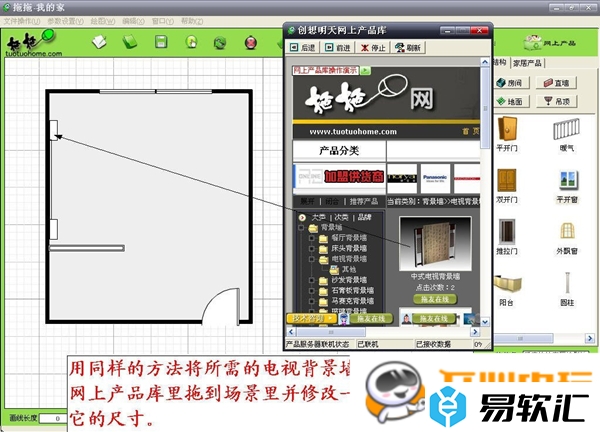The image size is (600, 432).
Task: Click the red X round icon in main toolbar
Action: click(250, 42)
